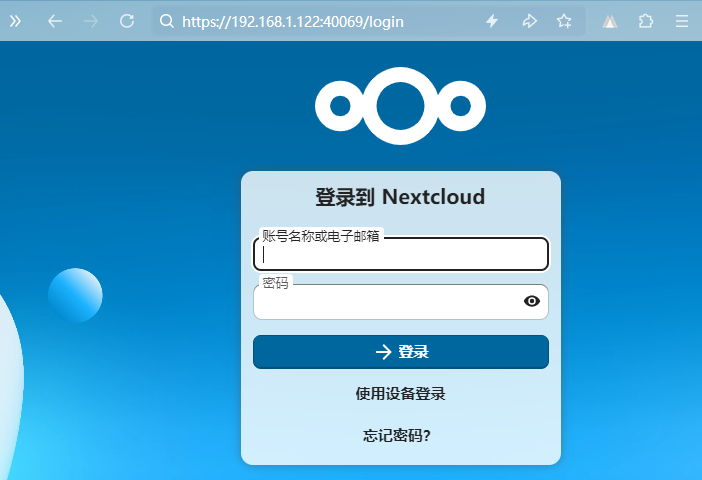
Task: Click the Nextcloud logo
Action: pyautogui.click(x=400, y=105)
